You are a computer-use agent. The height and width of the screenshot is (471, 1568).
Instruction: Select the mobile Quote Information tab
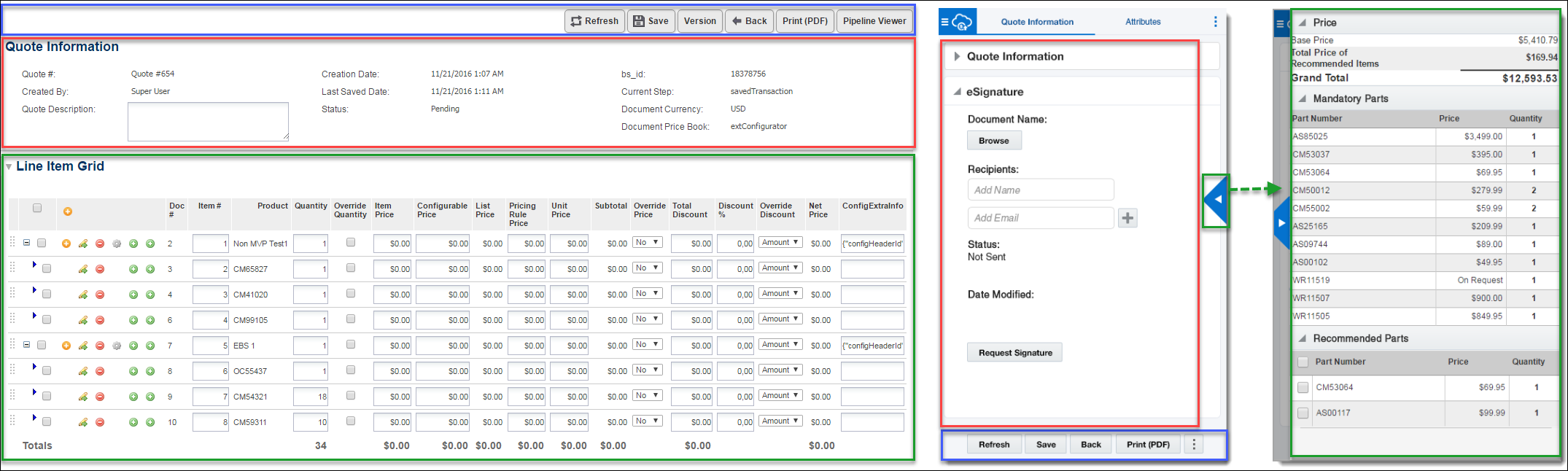1036,22
